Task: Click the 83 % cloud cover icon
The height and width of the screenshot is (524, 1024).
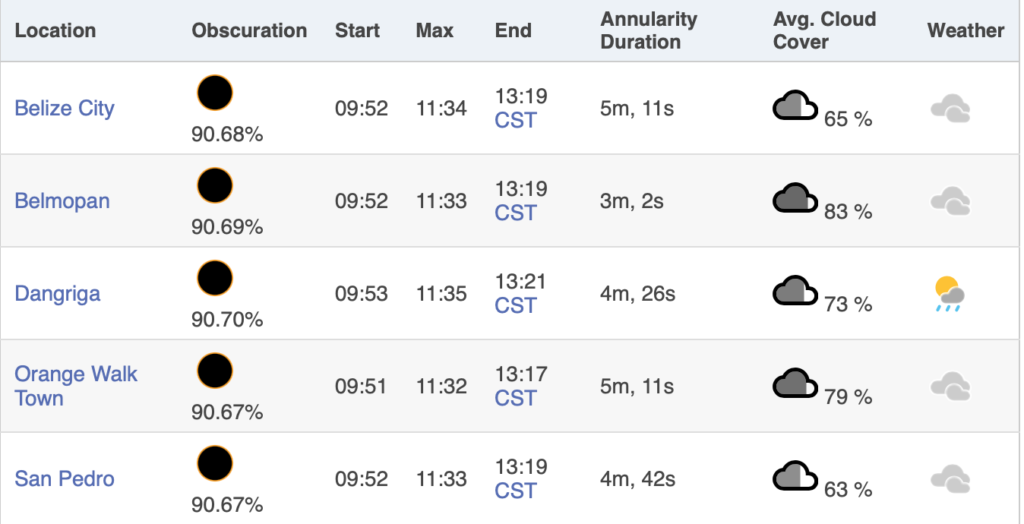Action: 795,199
